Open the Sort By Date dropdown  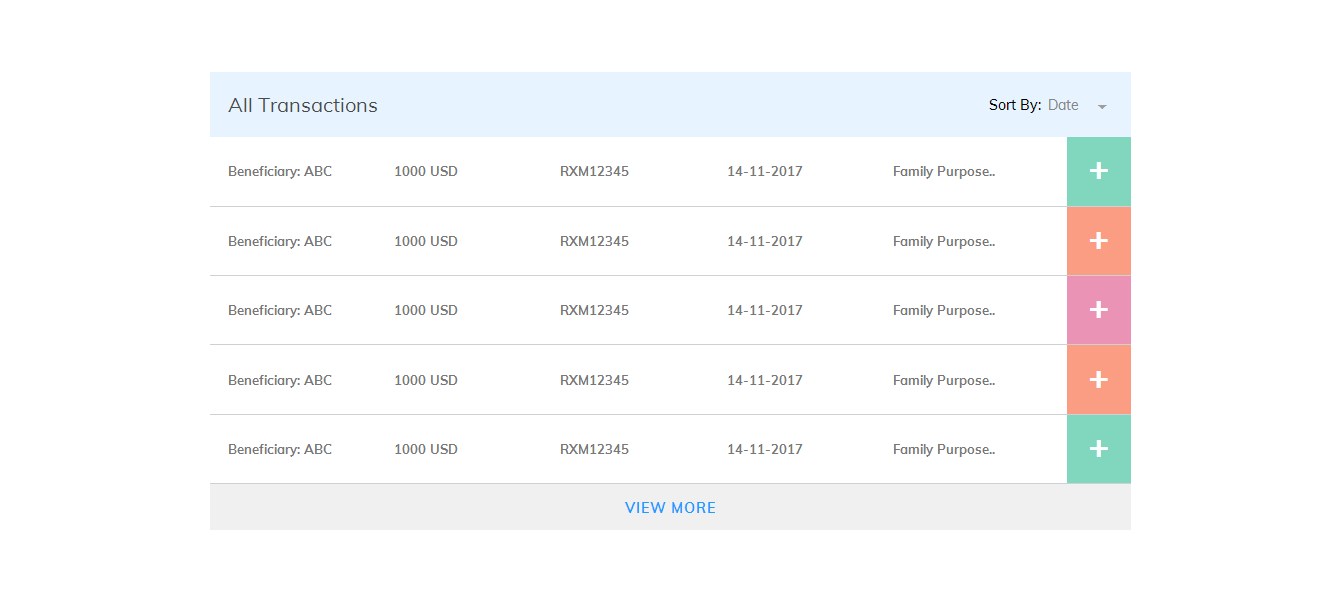(x=1077, y=105)
